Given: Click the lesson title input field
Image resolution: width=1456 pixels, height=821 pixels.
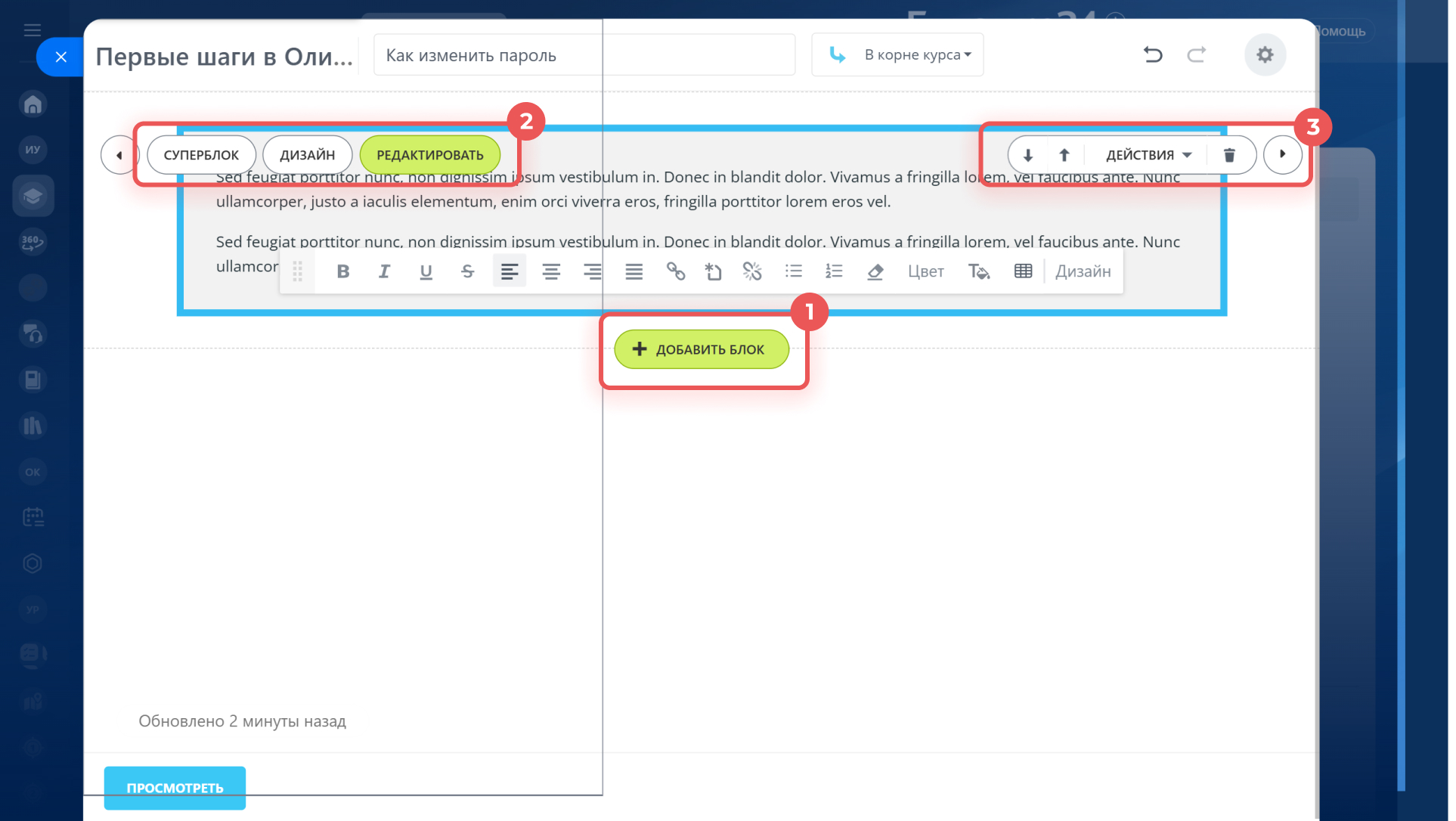Looking at the screenshot, I should pos(584,54).
